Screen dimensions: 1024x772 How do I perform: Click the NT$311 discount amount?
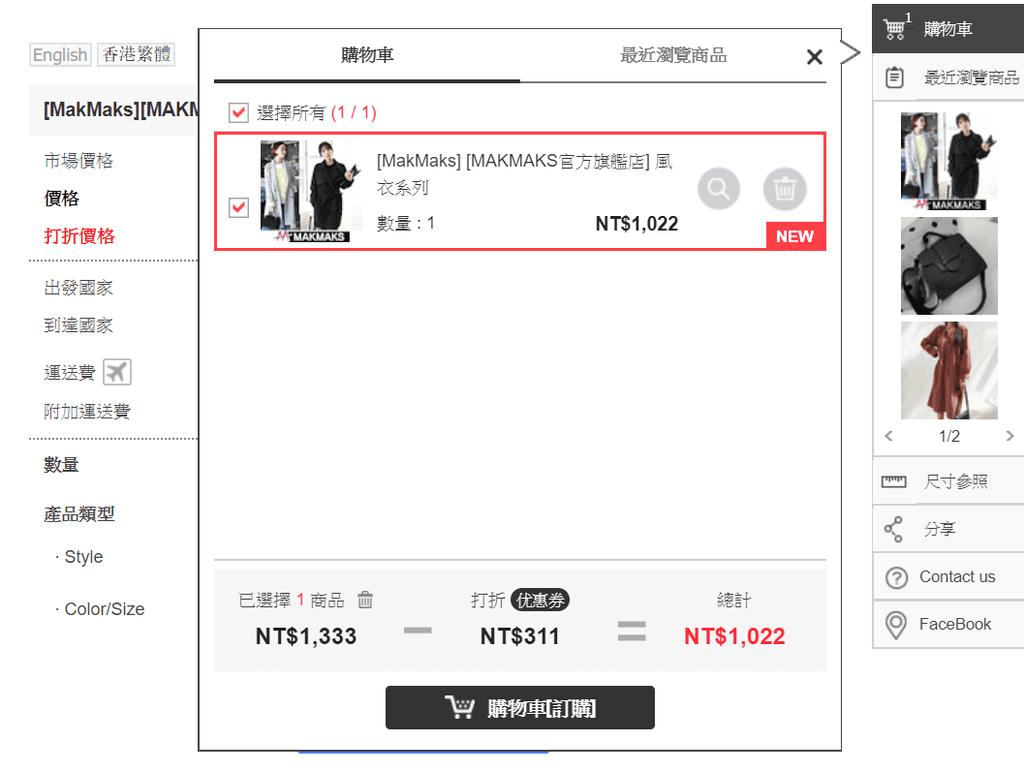[520, 636]
